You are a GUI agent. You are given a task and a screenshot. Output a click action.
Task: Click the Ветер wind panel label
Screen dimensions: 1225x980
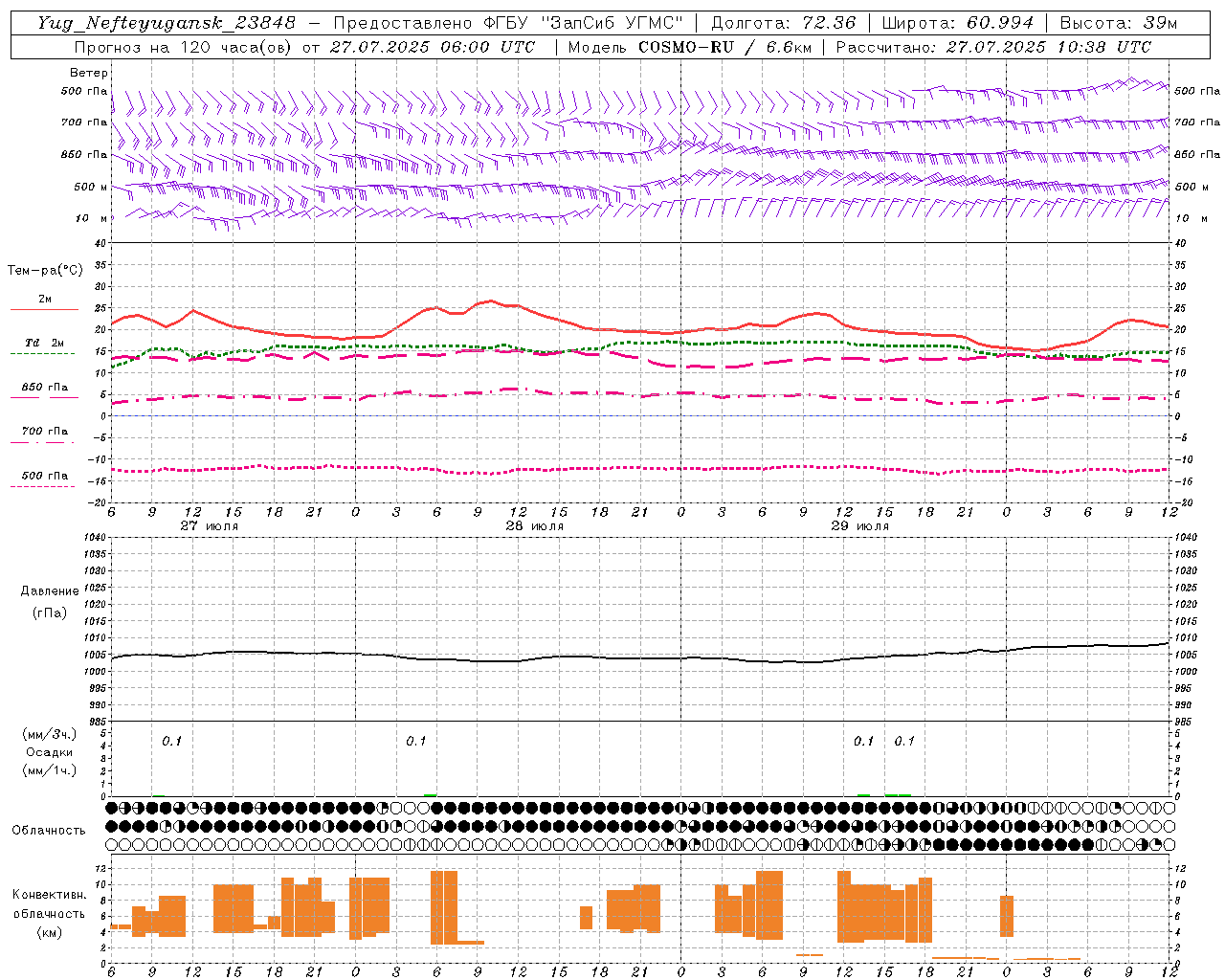coord(89,73)
